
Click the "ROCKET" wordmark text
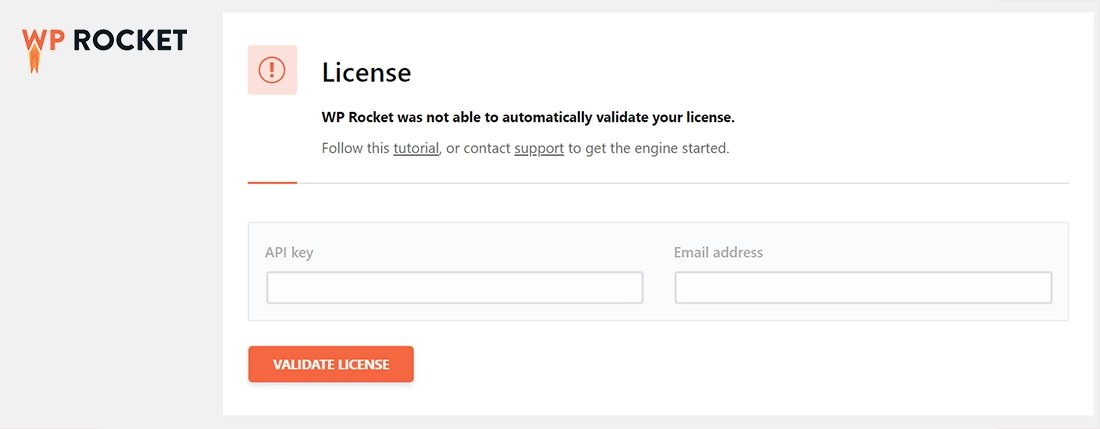[131, 40]
